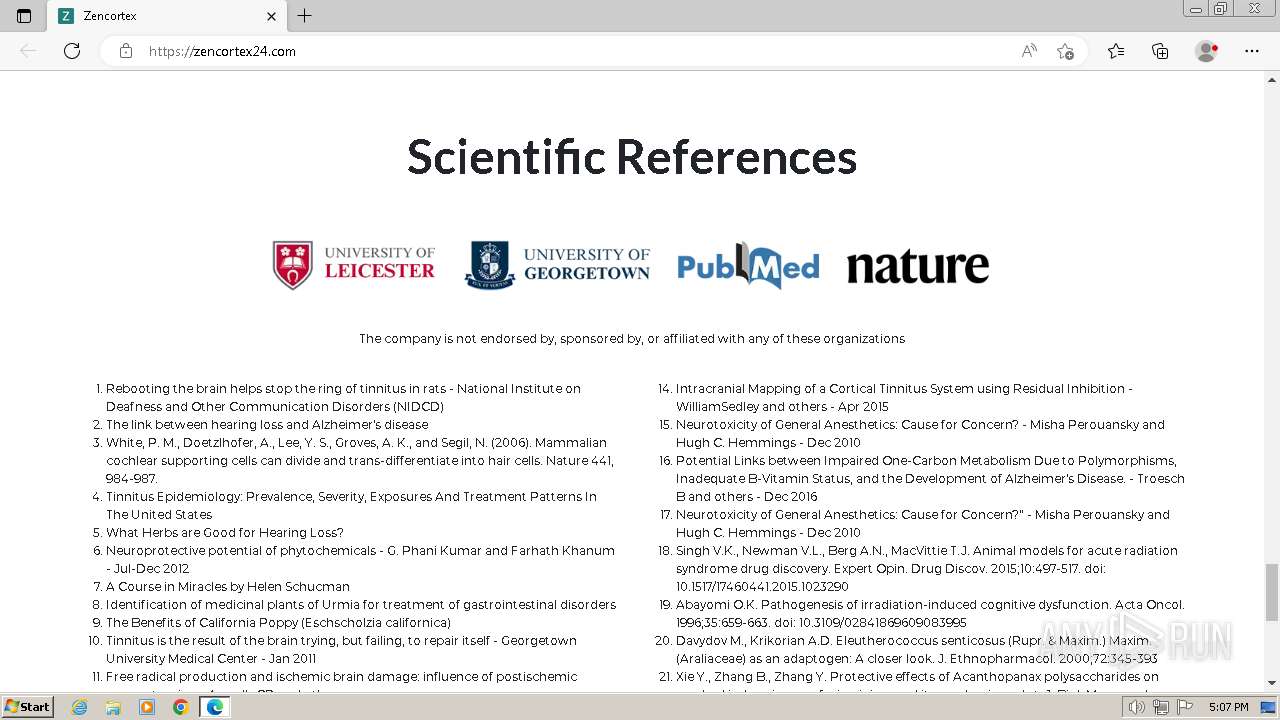Image resolution: width=1280 pixels, height=720 pixels.
Task: Open the Favorites list
Action: [1116, 51]
